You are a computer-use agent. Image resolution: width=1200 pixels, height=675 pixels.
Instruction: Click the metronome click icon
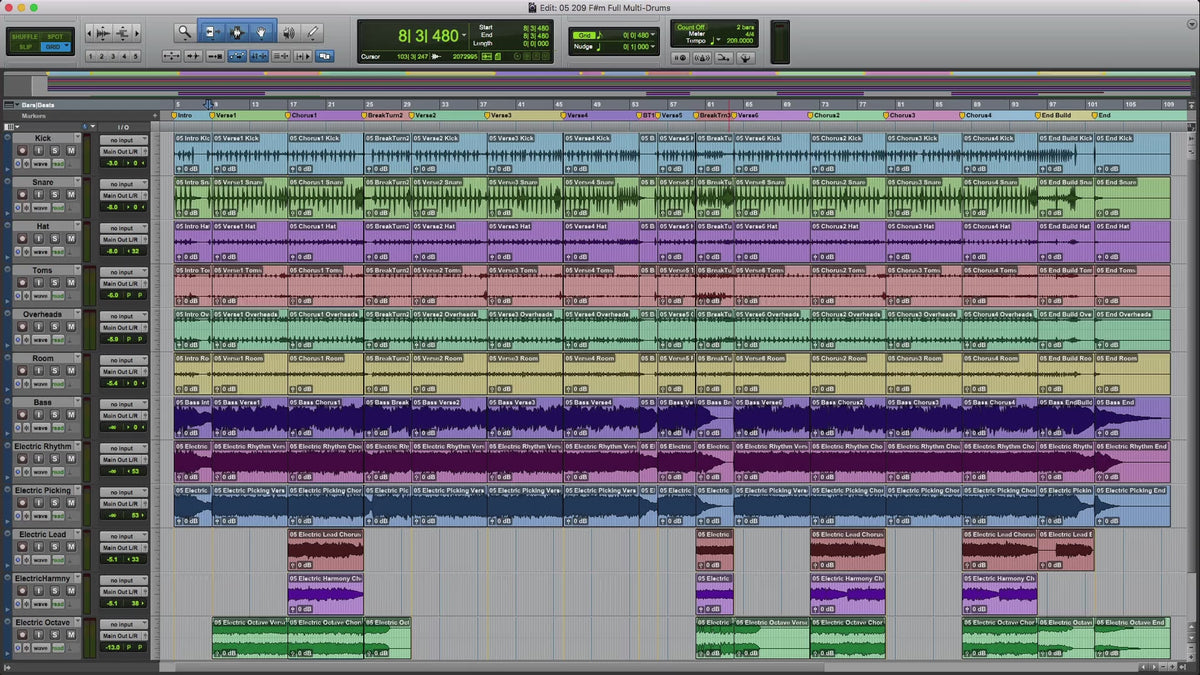pos(701,58)
